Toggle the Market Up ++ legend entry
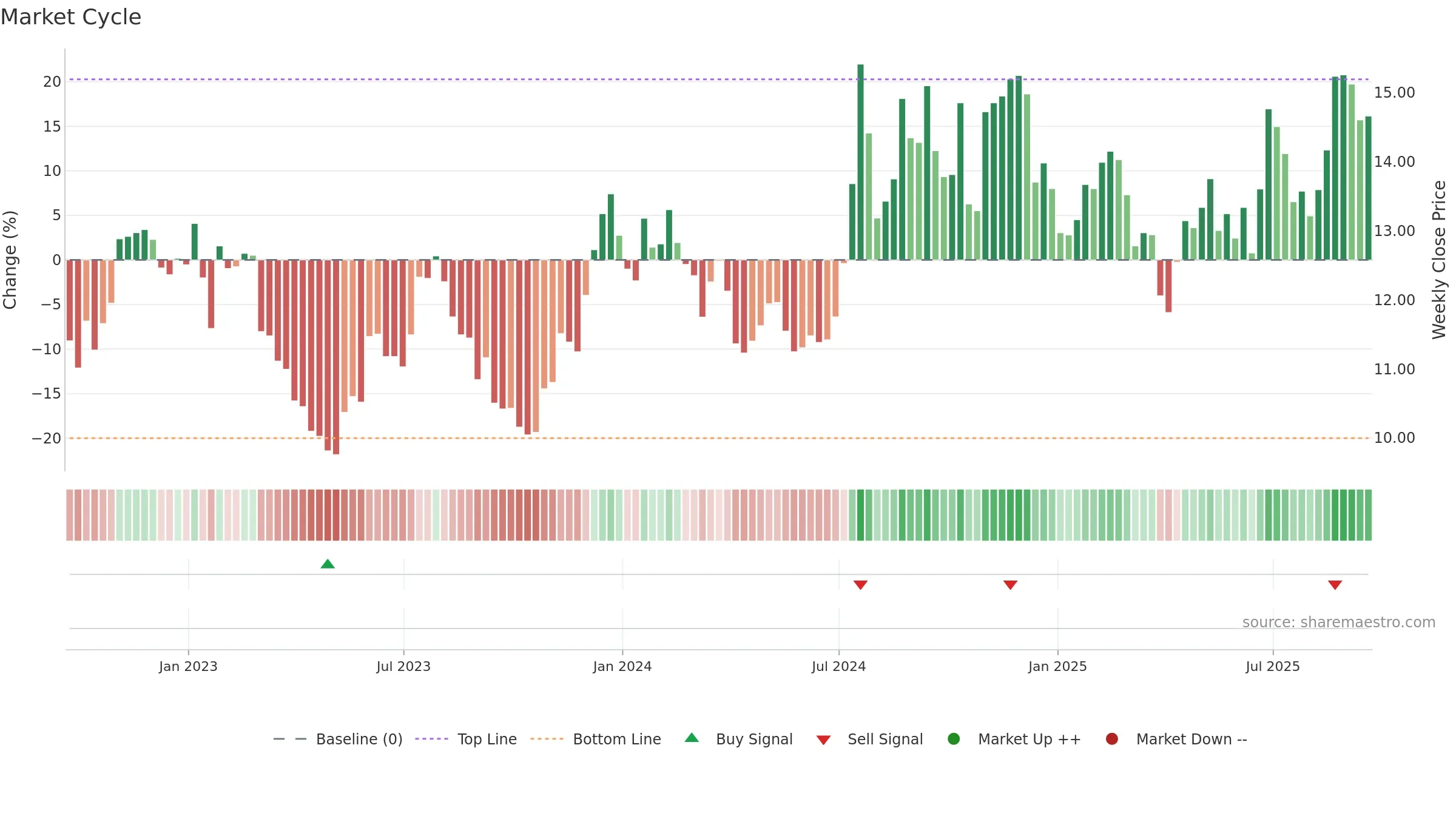The image size is (1456, 819). click(x=1014, y=739)
